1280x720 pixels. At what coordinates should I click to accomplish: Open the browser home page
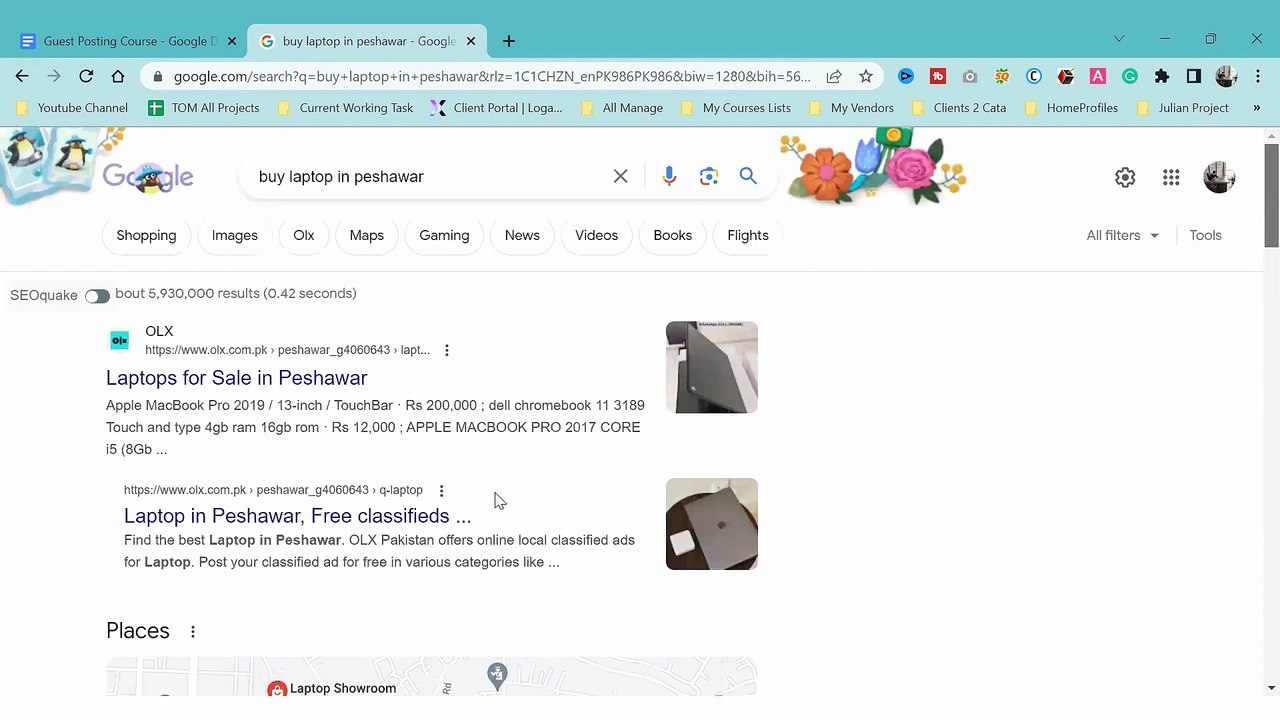(x=118, y=76)
